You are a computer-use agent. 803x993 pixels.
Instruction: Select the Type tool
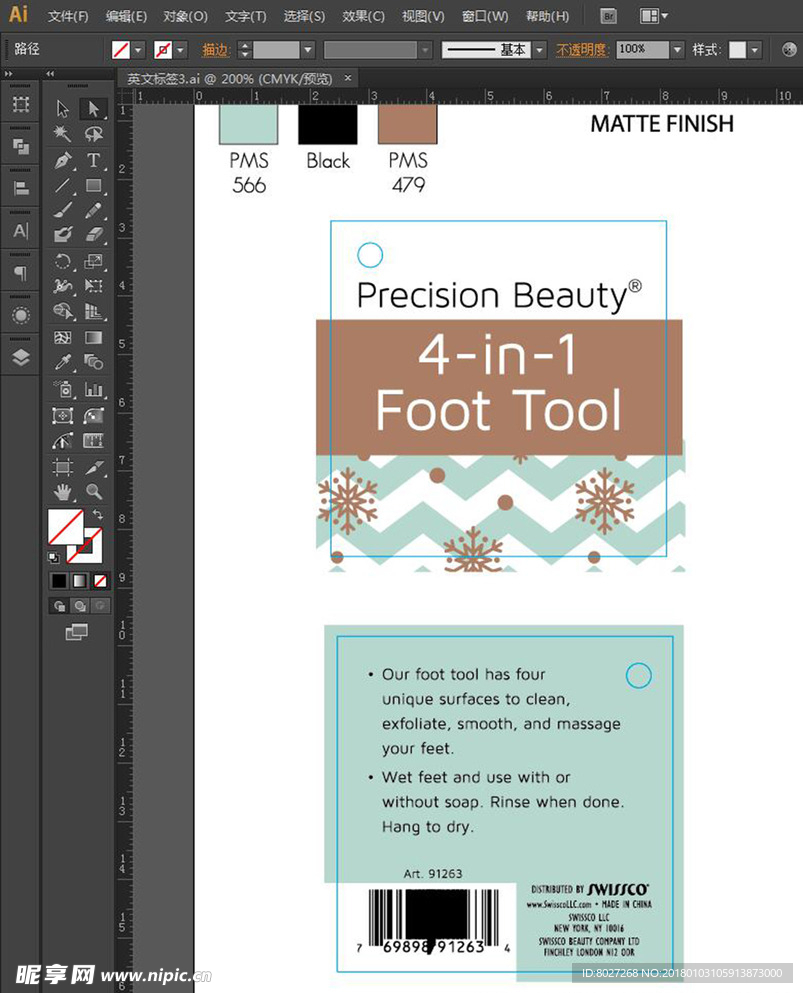point(93,160)
